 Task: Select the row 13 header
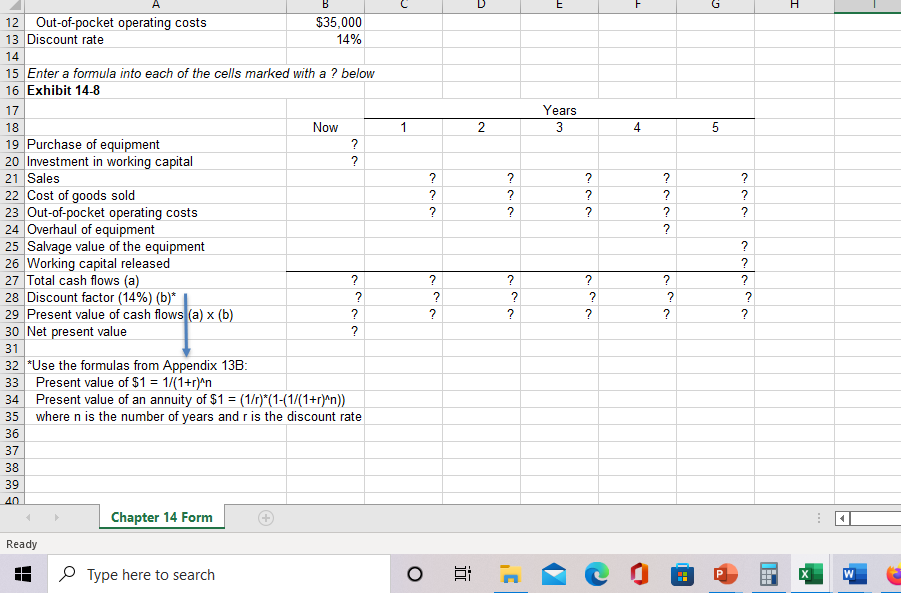12,39
